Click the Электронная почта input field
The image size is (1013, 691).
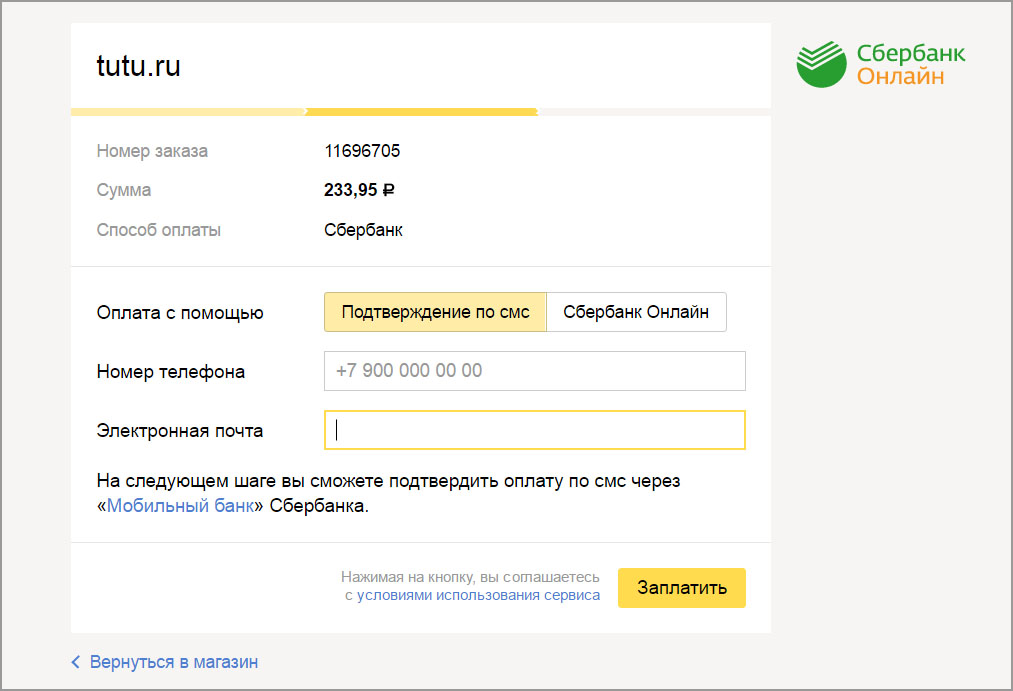(x=535, y=430)
